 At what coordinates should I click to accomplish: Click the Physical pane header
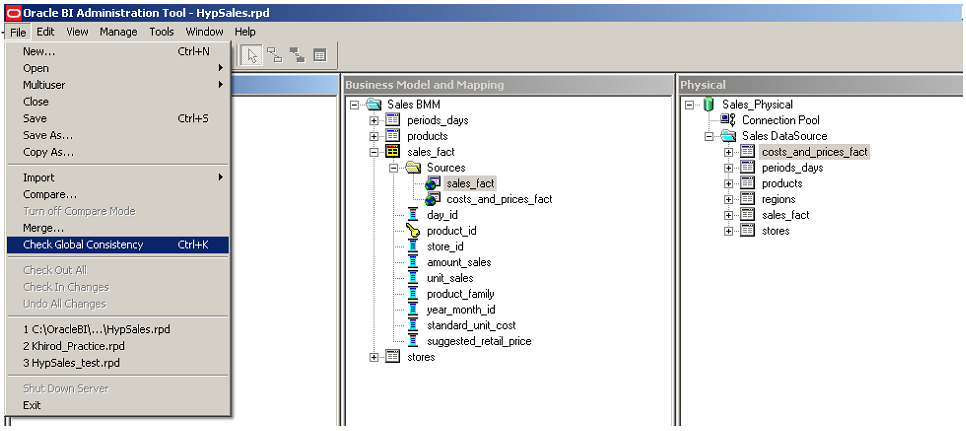[821, 85]
